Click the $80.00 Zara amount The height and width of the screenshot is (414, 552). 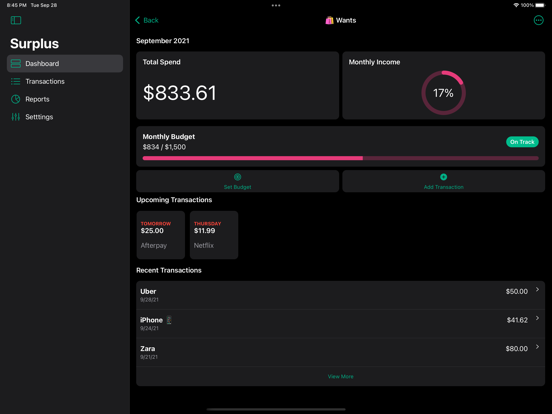517,349
